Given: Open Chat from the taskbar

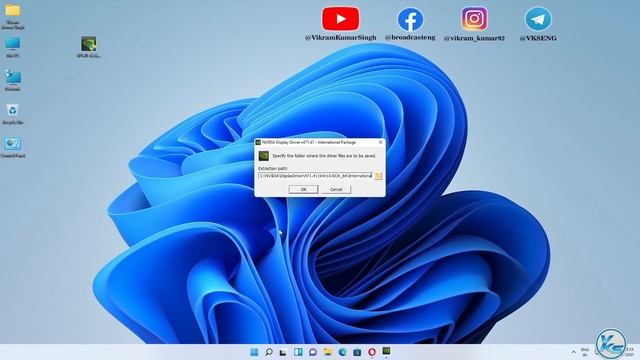Looking at the screenshot, I should pyautogui.click(x=313, y=352).
